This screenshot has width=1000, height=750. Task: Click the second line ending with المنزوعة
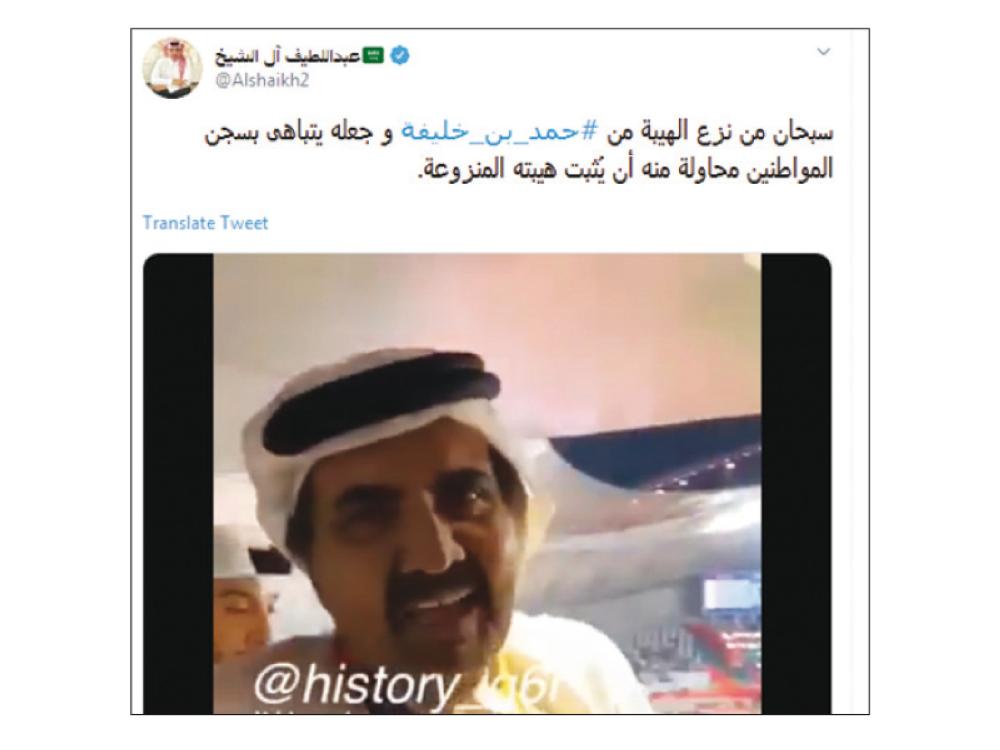pos(625,170)
